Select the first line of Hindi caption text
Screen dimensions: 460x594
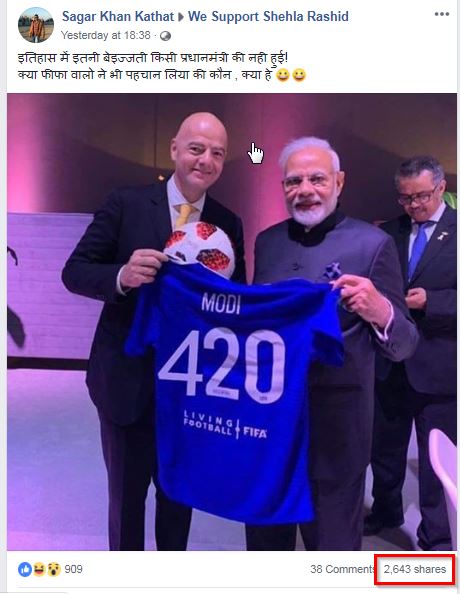point(153,59)
